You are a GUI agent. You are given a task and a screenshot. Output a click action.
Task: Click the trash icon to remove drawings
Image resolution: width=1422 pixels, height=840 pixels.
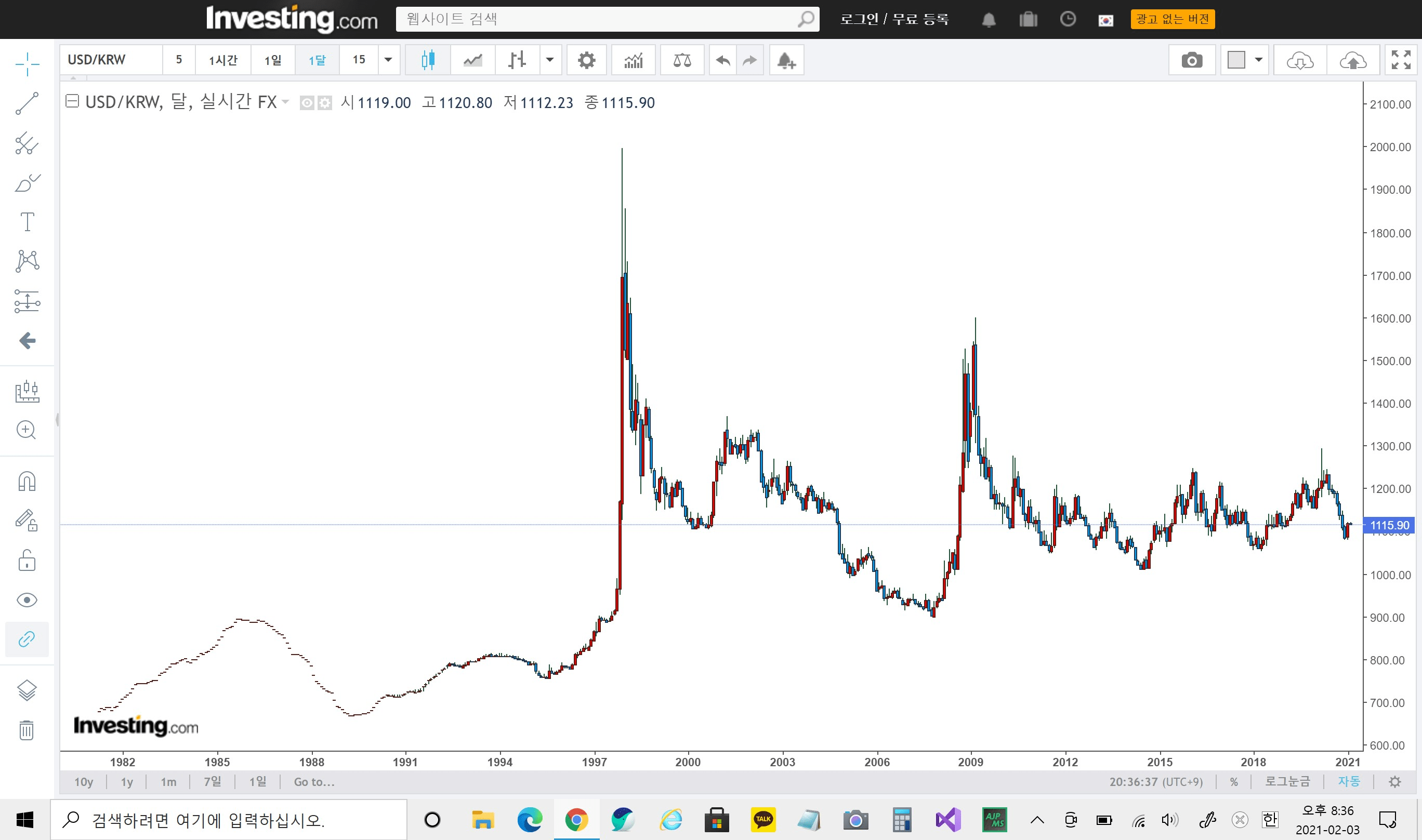coord(27,730)
